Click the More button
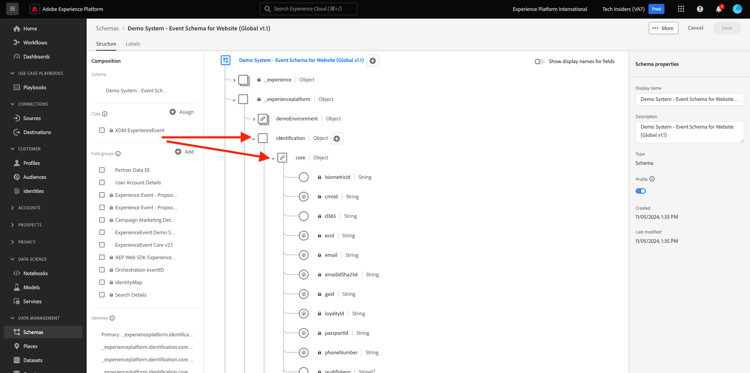Screen dimensions: 750x373 tap(663, 28)
